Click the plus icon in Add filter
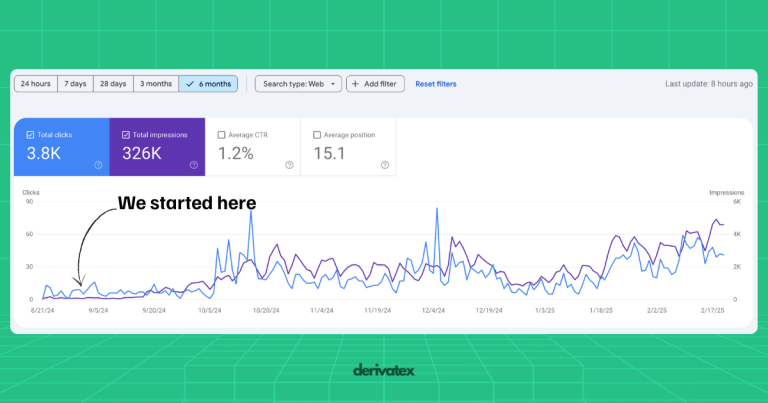 pyautogui.click(x=356, y=84)
